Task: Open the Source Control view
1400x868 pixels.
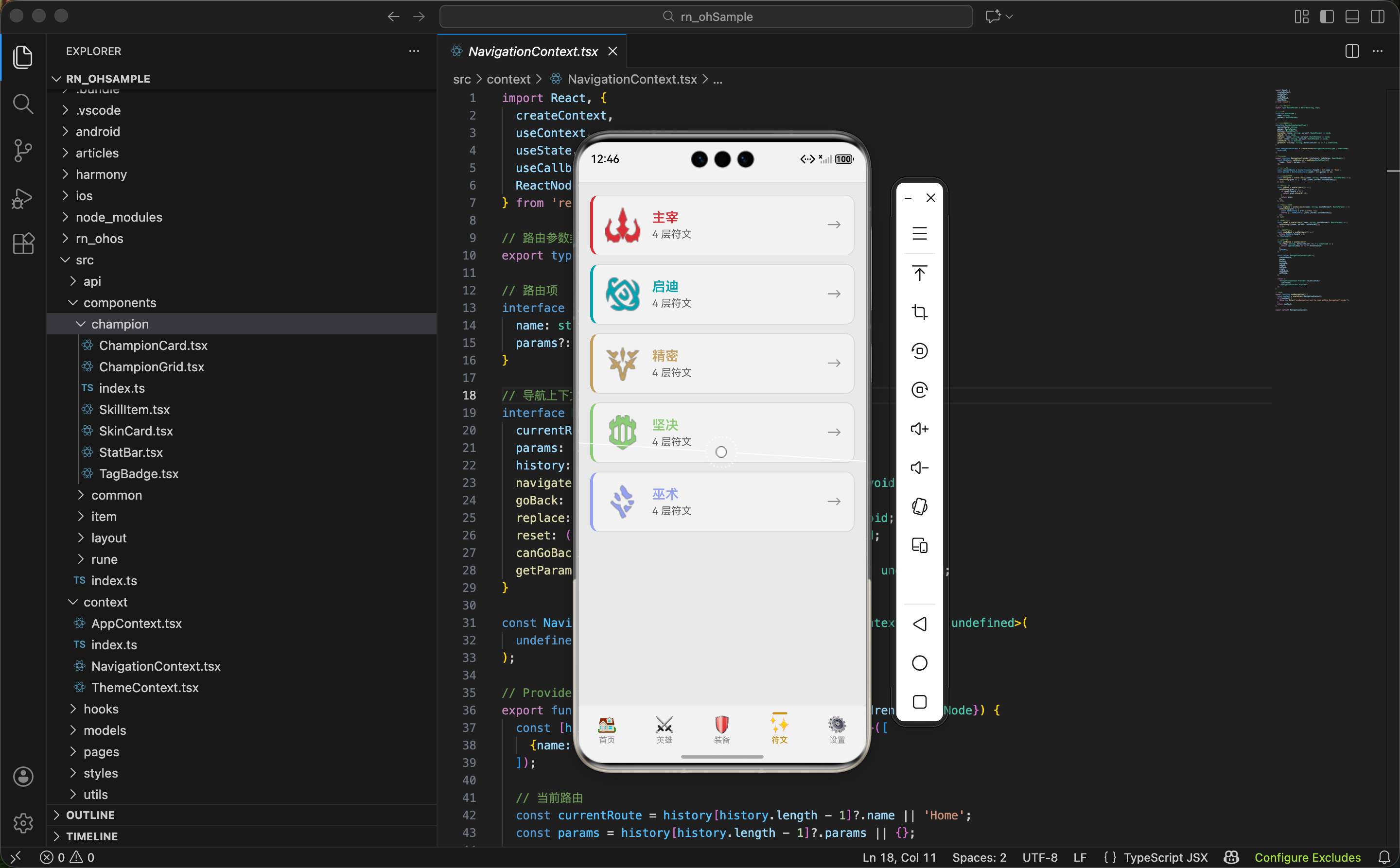Action: click(23, 150)
